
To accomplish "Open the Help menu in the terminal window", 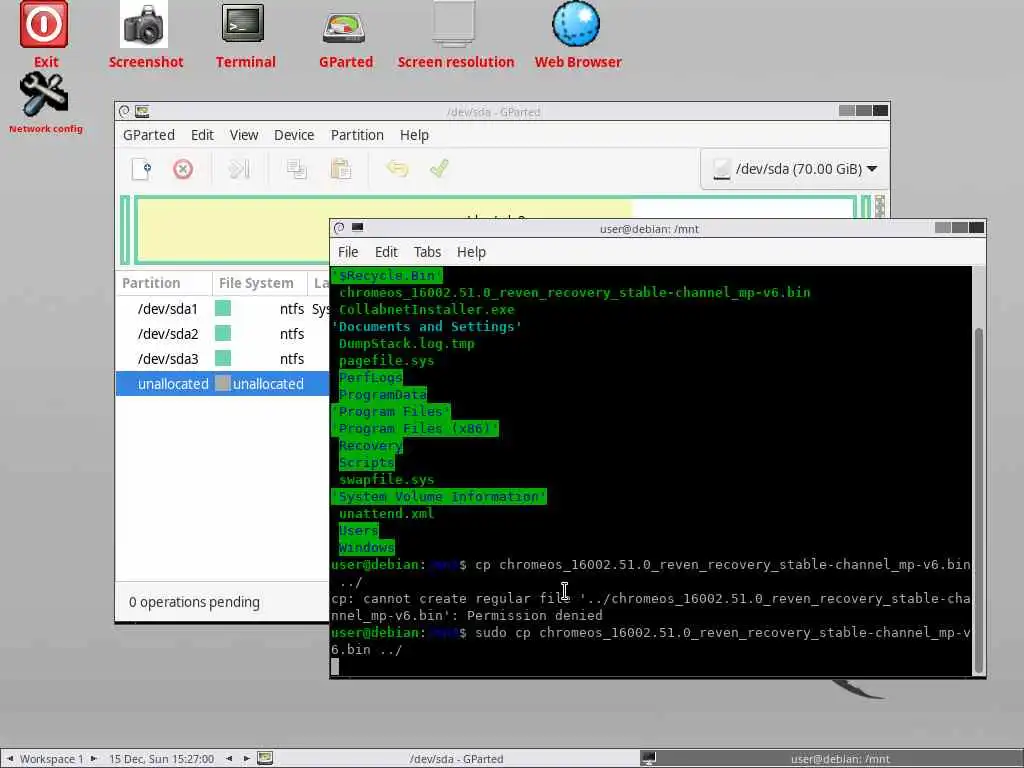I will tap(471, 252).
